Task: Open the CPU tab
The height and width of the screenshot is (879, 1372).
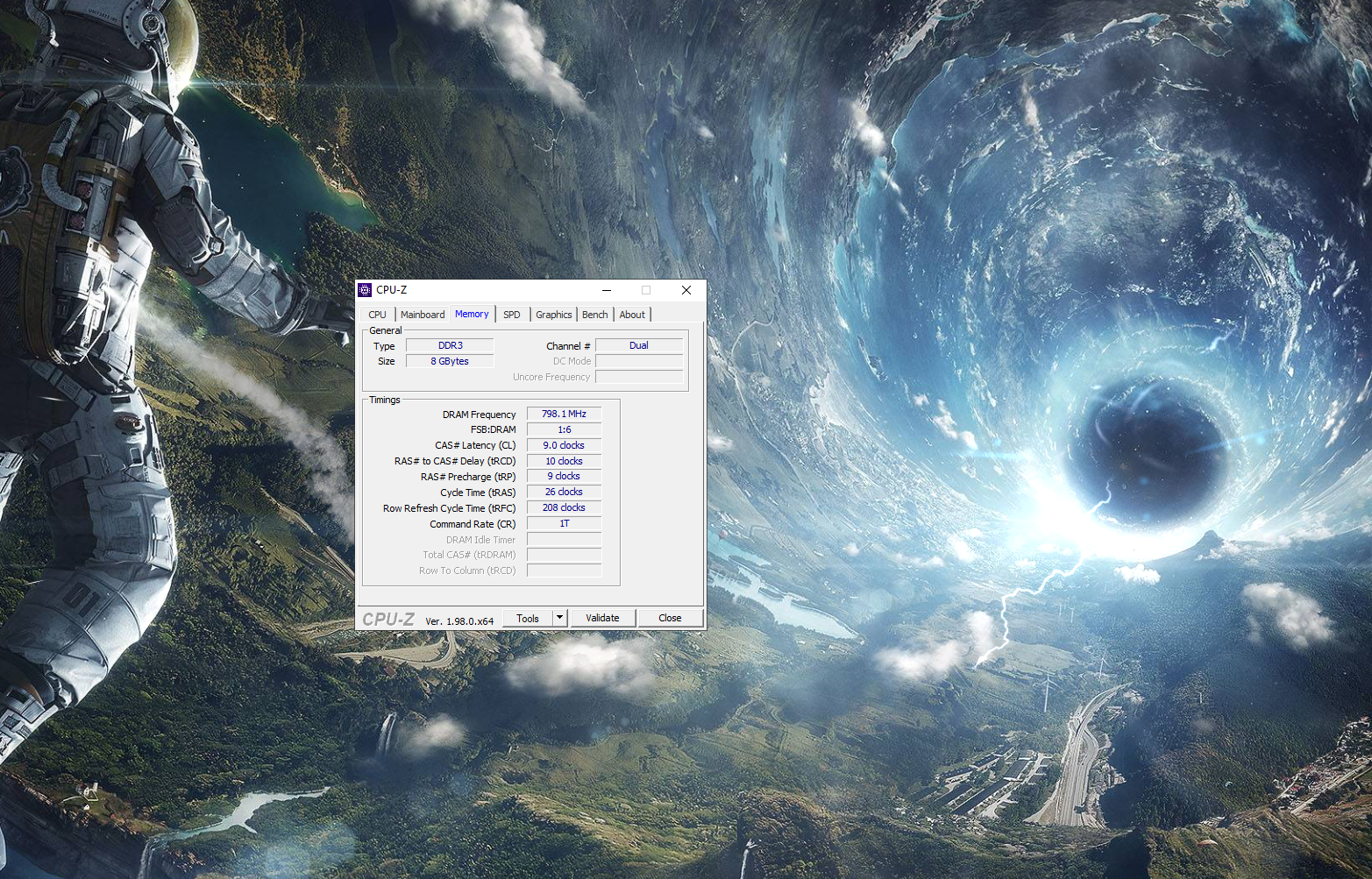Action: point(377,315)
